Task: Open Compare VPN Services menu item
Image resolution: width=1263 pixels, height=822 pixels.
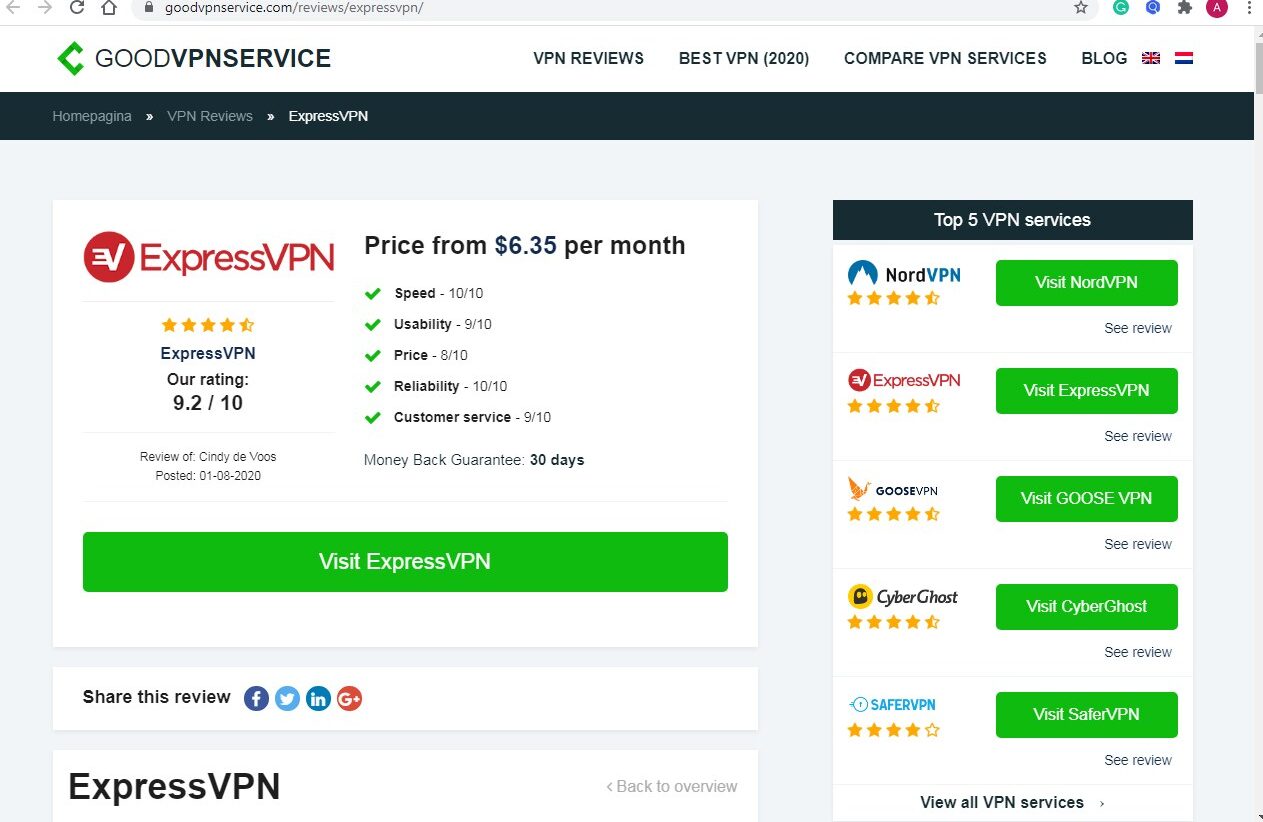Action: coord(945,58)
